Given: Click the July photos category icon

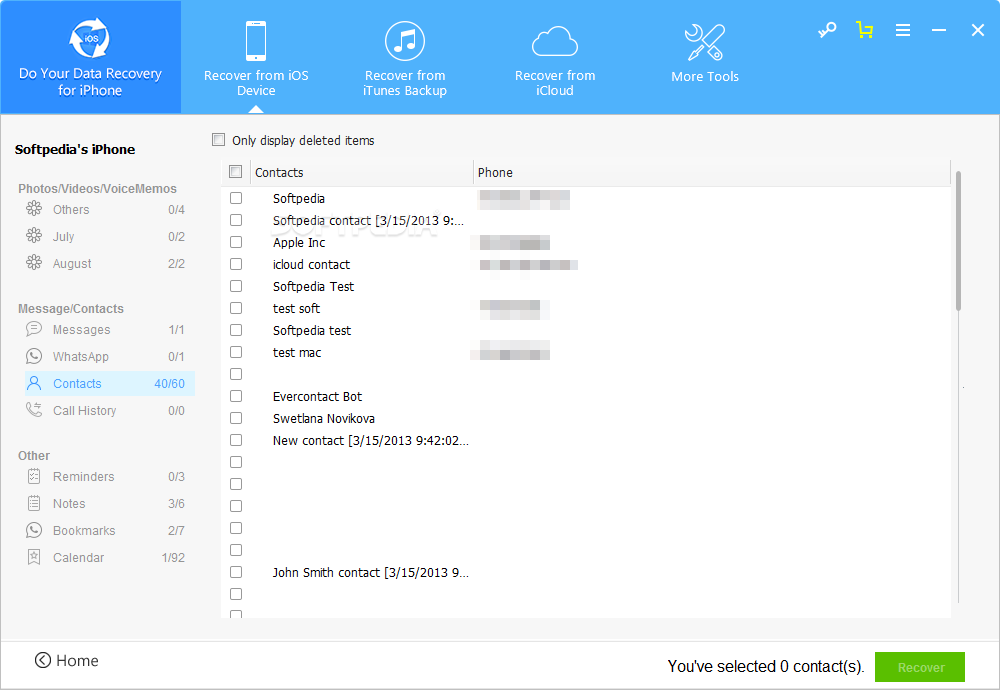Looking at the screenshot, I should (x=34, y=235).
